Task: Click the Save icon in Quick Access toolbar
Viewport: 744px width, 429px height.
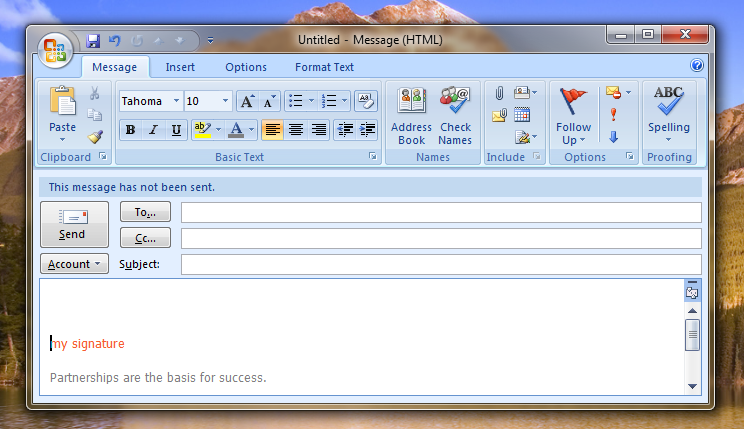Action: click(93, 41)
